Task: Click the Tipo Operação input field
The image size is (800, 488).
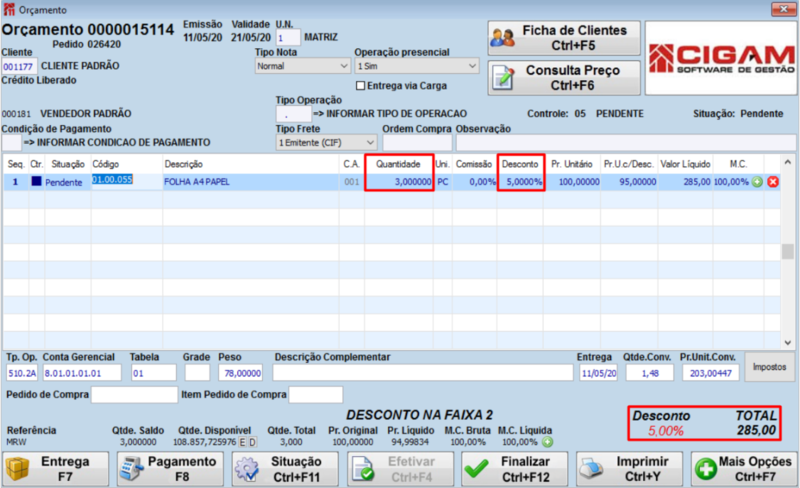Action: (x=293, y=114)
